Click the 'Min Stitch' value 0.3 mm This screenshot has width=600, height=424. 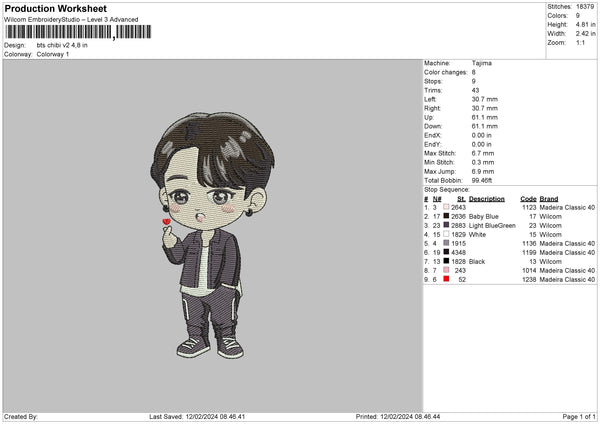(x=483, y=162)
